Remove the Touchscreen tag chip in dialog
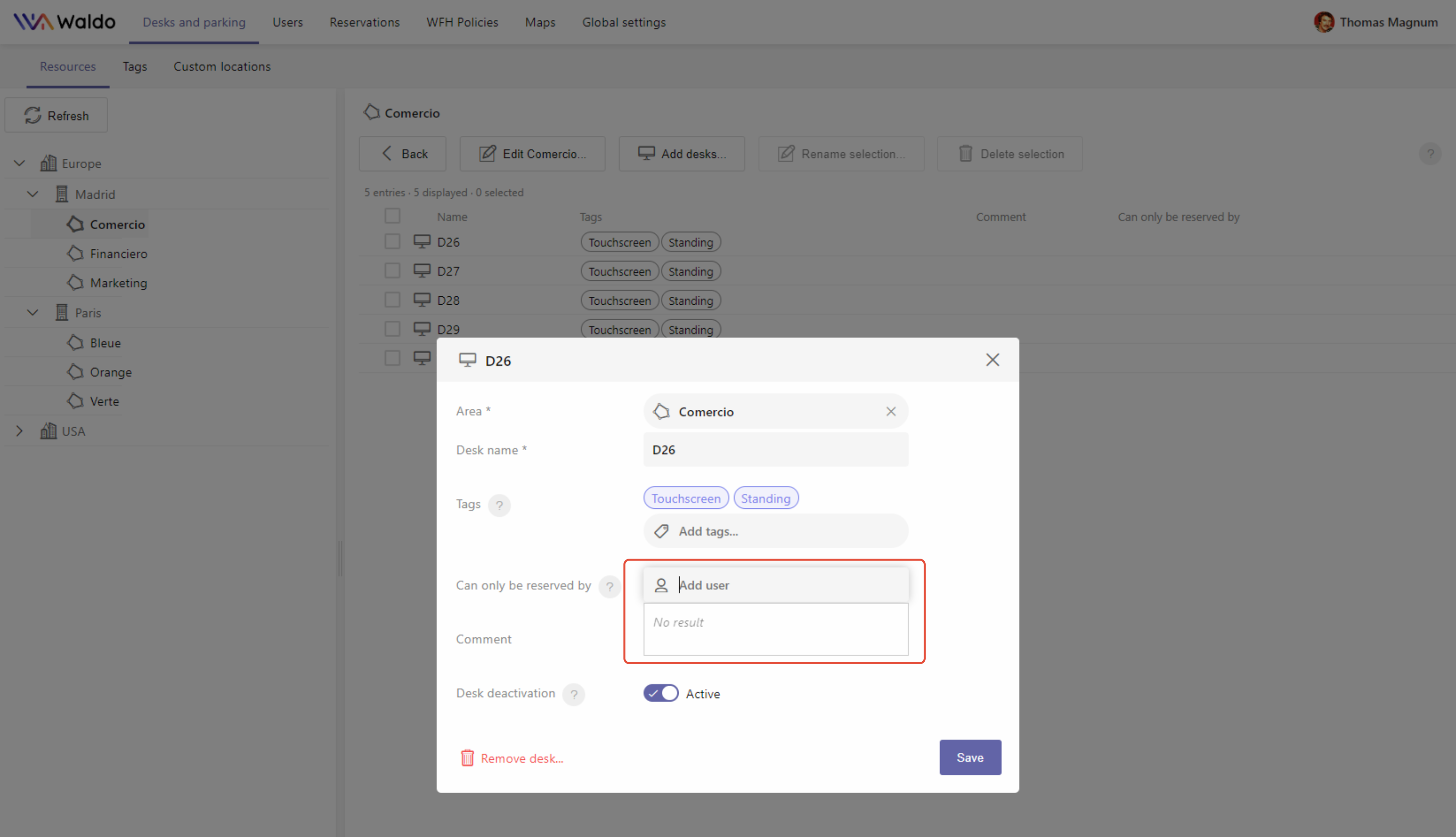This screenshot has width=1456, height=837. tap(686, 498)
